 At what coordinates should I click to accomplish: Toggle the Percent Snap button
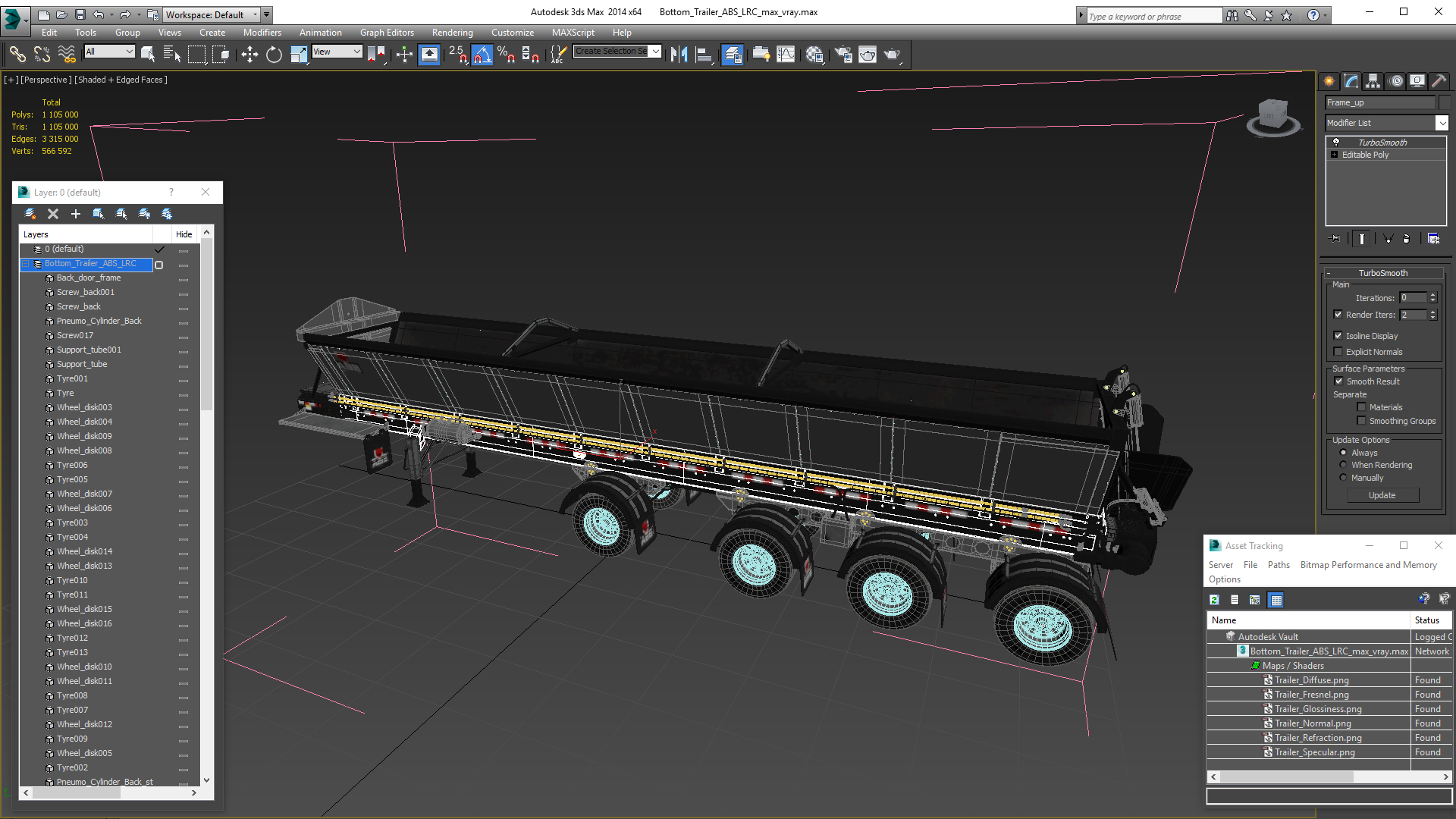click(x=506, y=54)
